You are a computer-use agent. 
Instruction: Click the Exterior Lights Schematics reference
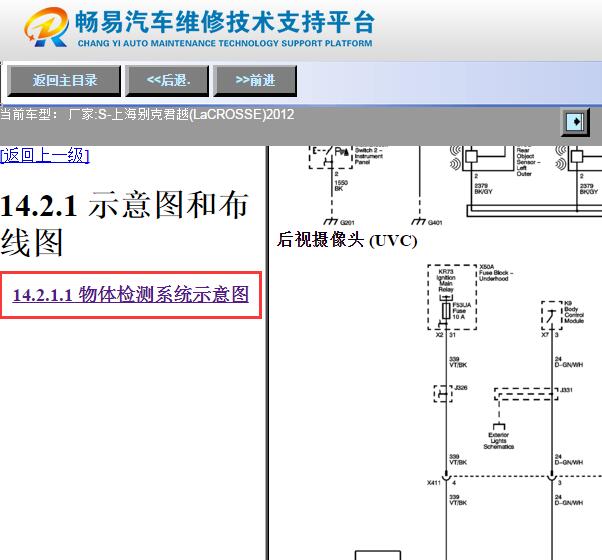498,440
